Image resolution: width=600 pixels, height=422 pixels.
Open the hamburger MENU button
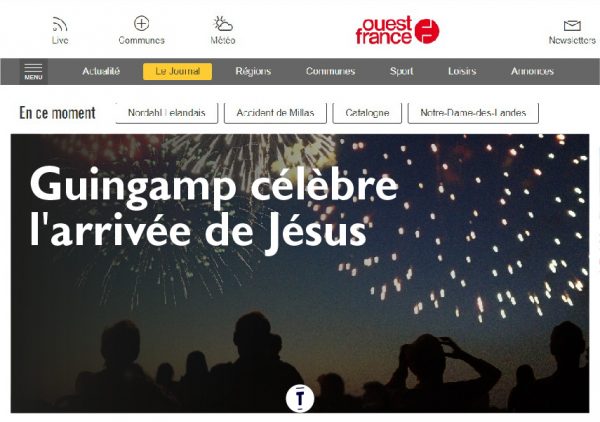(x=33, y=72)
